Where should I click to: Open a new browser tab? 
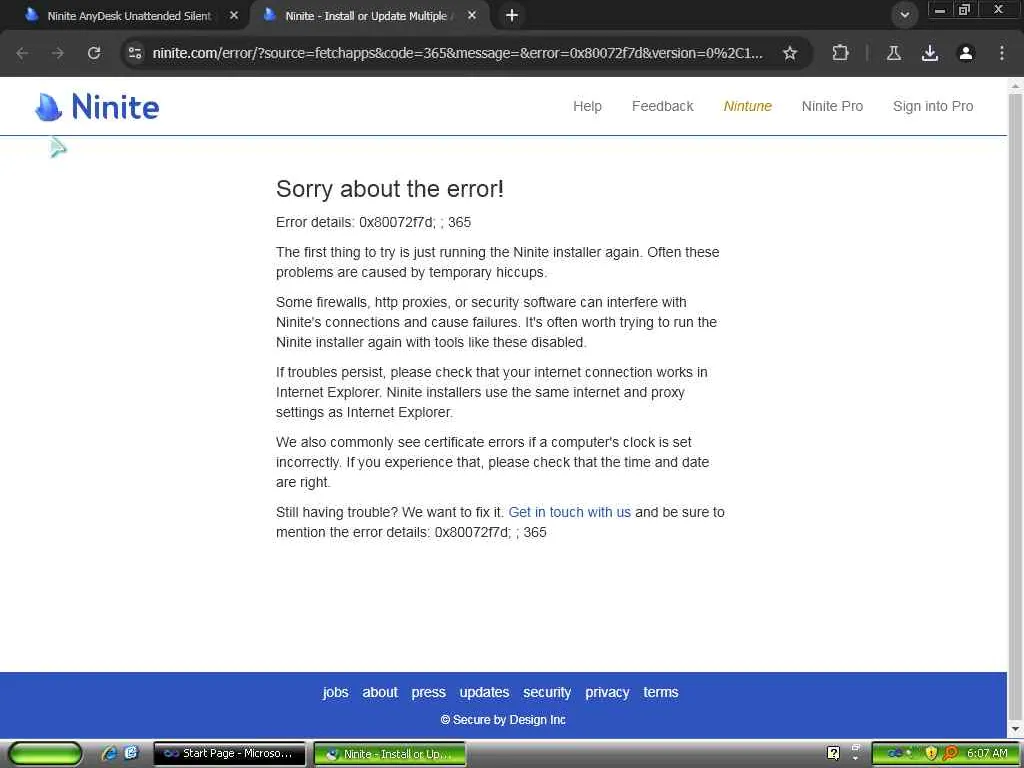(x=512, y=15)
